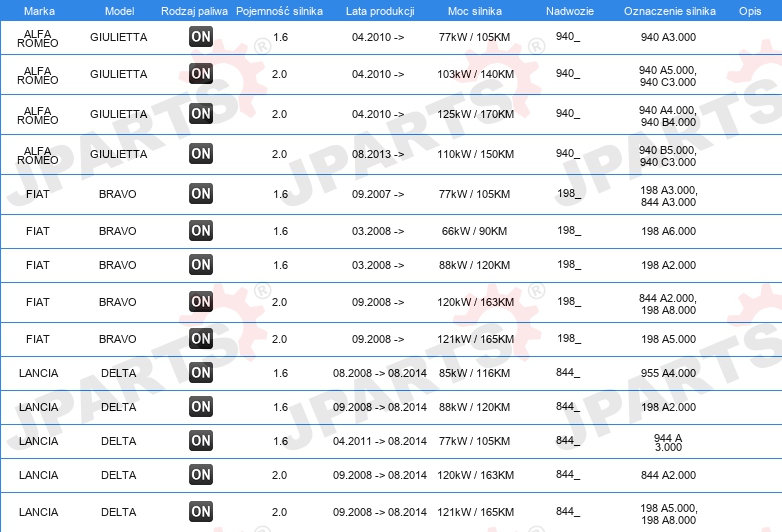
Task: Click power value 110kW / 150KM
Action: coord(475,154)
